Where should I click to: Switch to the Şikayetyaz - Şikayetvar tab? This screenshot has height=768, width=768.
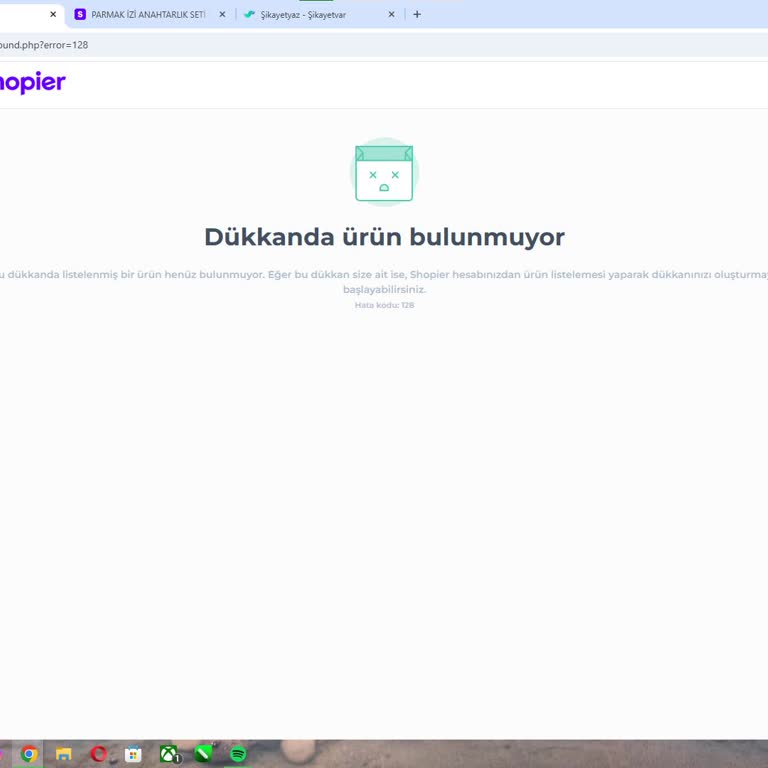318,15
